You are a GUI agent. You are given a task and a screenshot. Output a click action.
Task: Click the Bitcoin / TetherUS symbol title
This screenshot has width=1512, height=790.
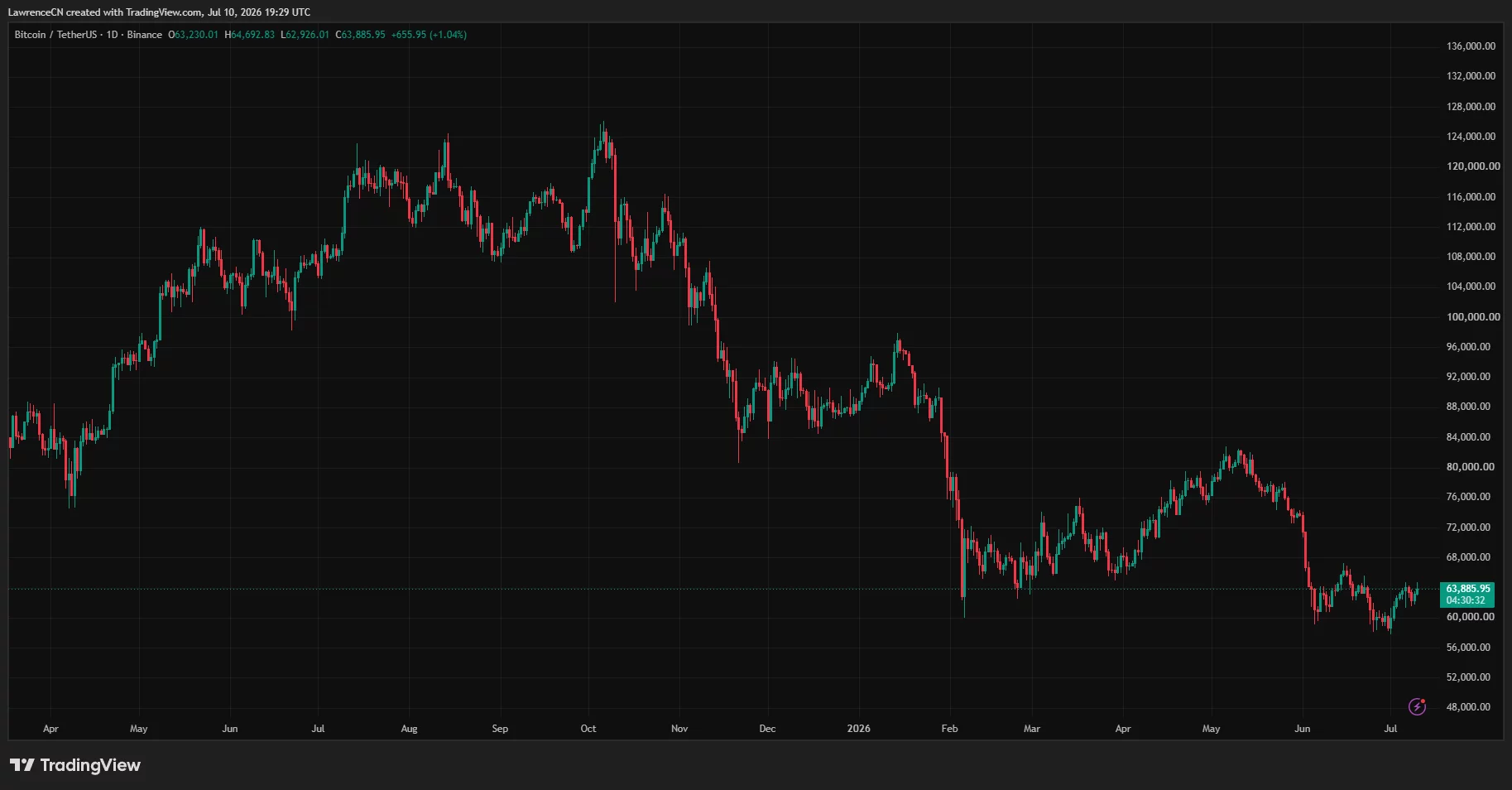pyautogui.click(x=55, y=35)
